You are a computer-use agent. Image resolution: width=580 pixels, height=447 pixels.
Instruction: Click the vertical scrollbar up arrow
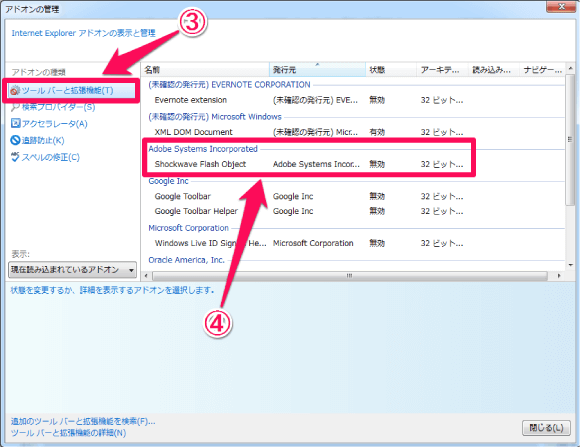pyautogui.click(x=570, y=68)
